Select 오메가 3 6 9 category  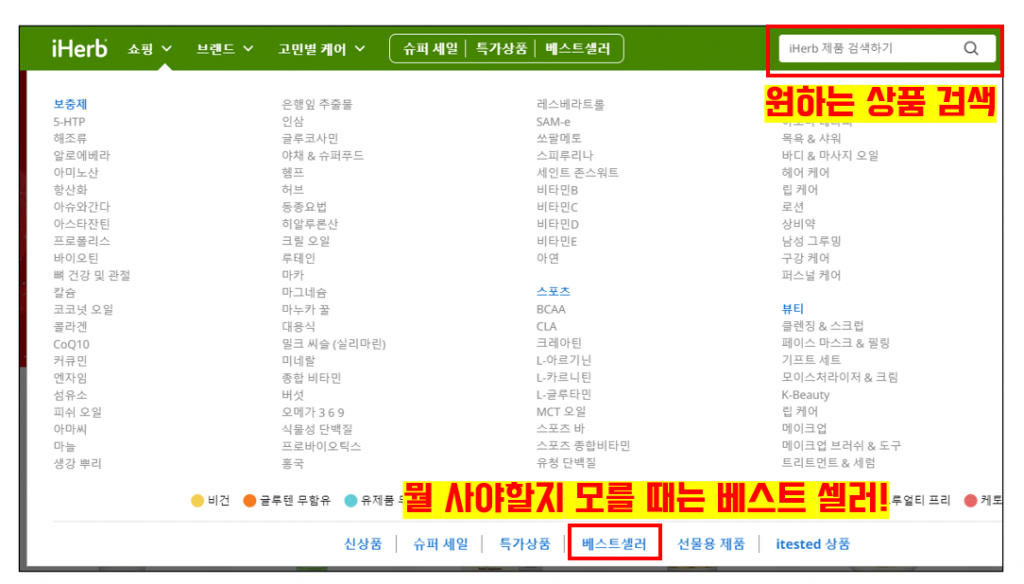(x=313, y=412)
